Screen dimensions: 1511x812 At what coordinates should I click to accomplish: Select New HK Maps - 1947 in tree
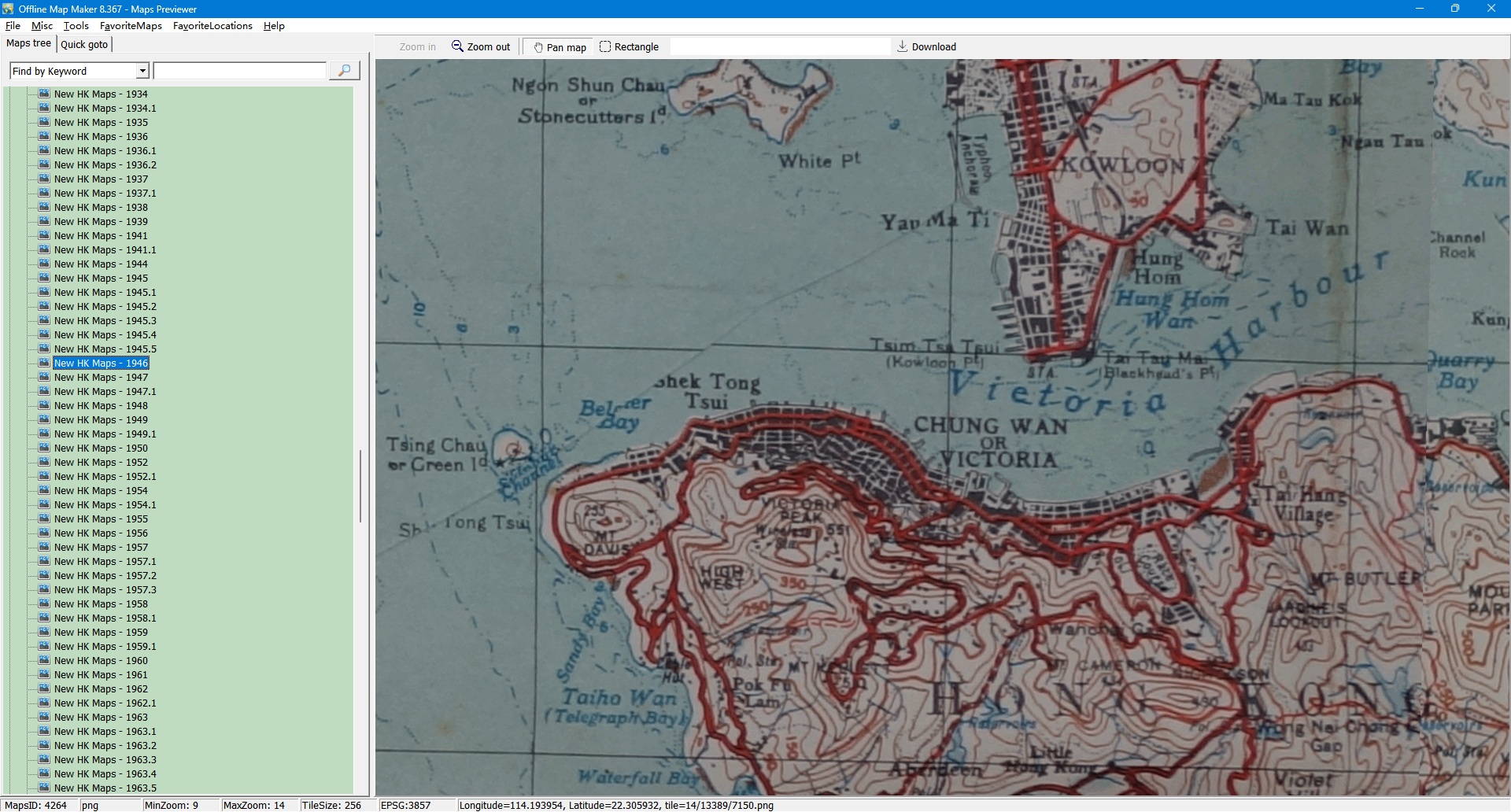point(101,378)
